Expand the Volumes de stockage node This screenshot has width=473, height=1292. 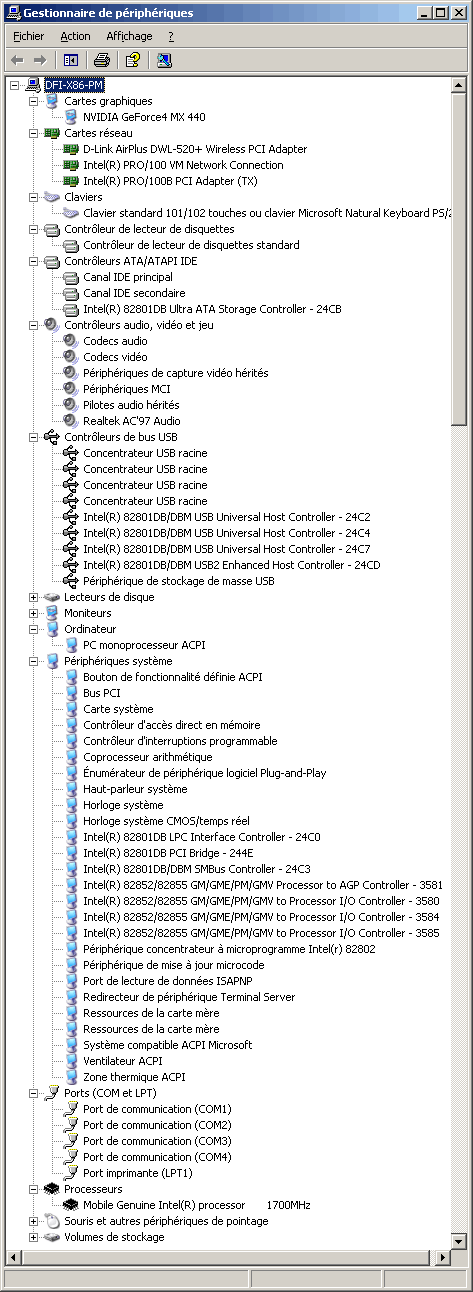click(x=34, y=1237)
